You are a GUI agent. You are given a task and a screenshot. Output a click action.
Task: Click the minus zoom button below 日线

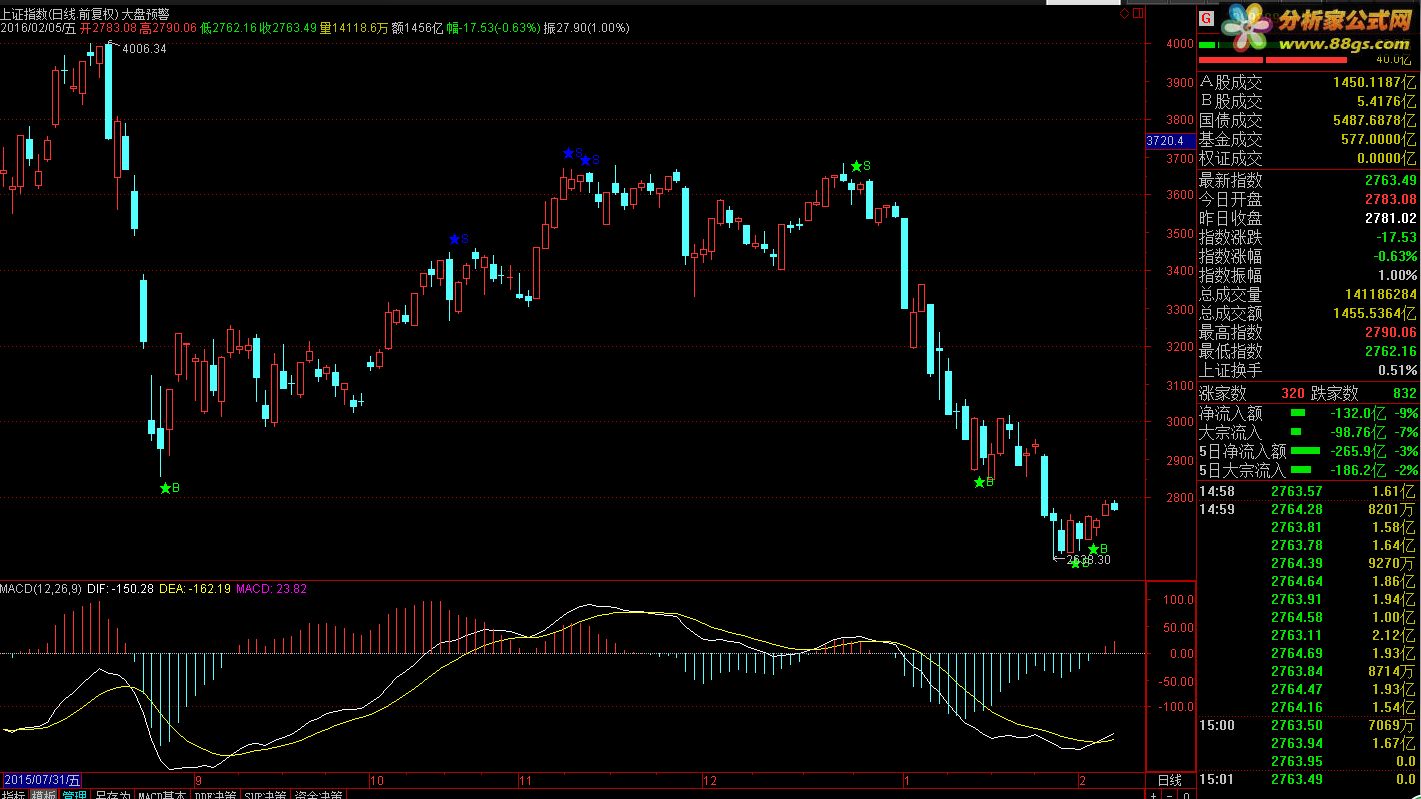point(1171,795)
